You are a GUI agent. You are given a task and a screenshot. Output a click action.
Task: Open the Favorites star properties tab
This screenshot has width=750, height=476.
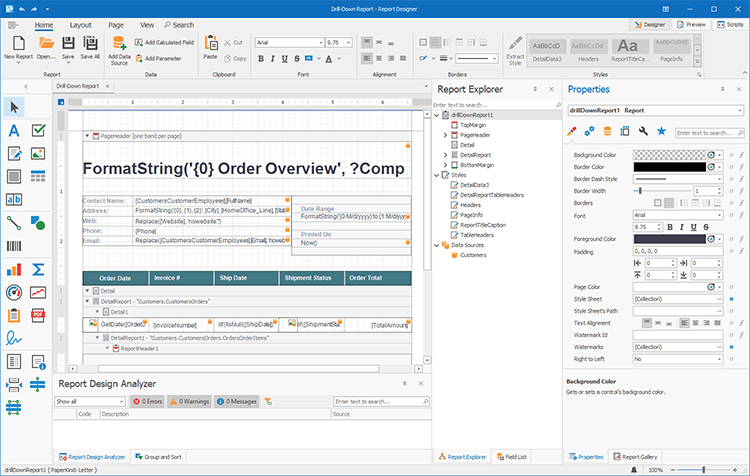tap(661, 131)
